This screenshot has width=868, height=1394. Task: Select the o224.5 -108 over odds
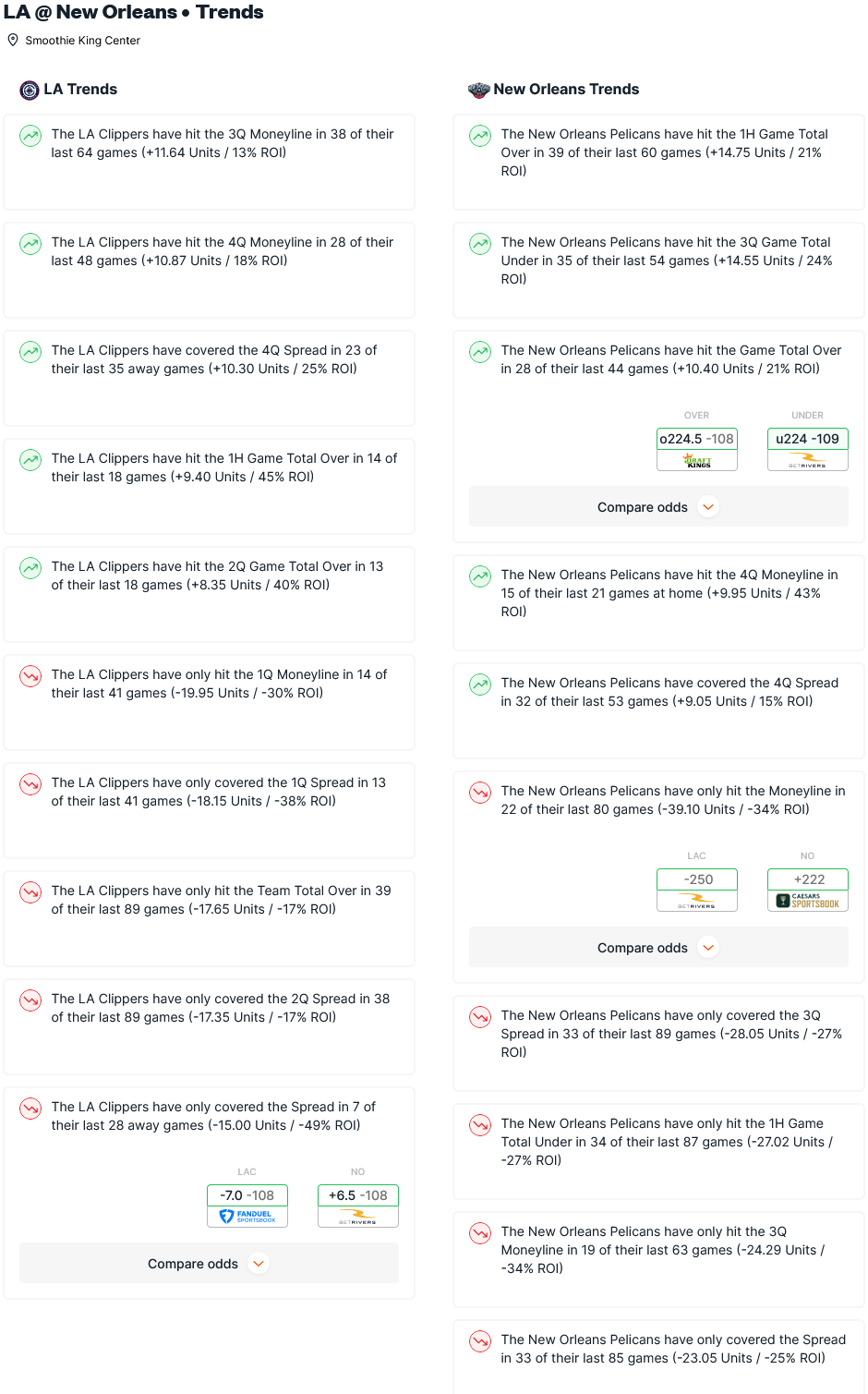tap(697, 439)
